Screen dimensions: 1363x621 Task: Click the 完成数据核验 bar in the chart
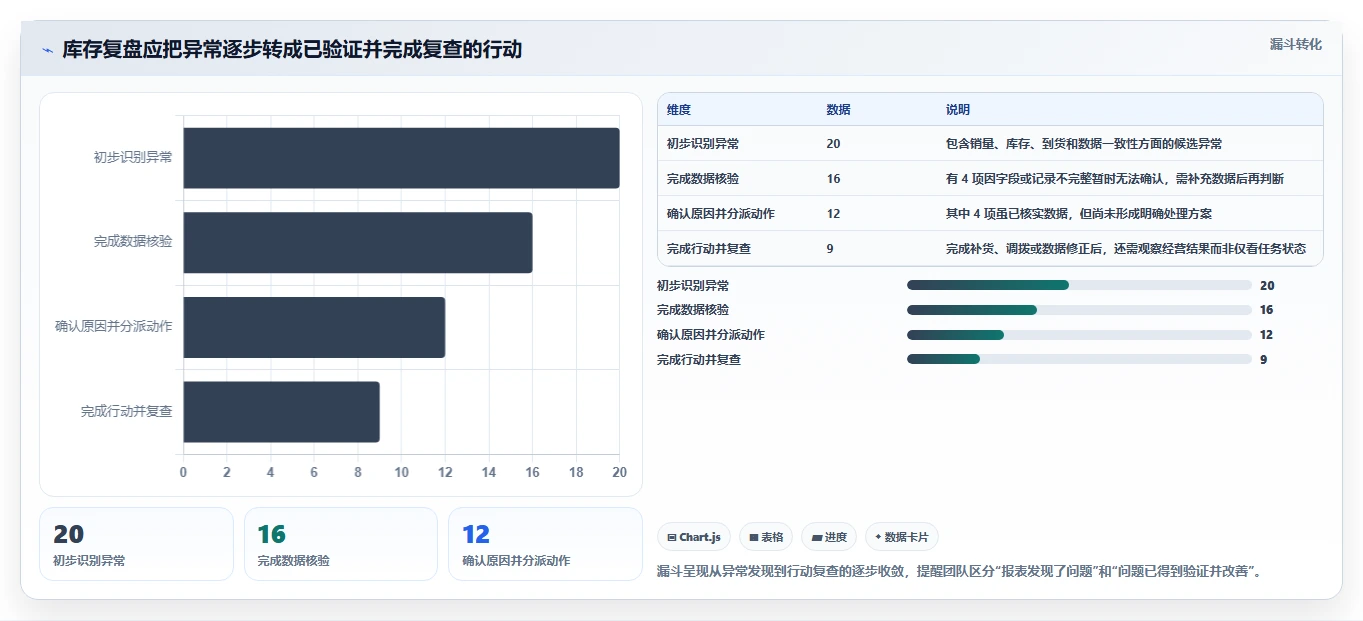pos(357,242)
